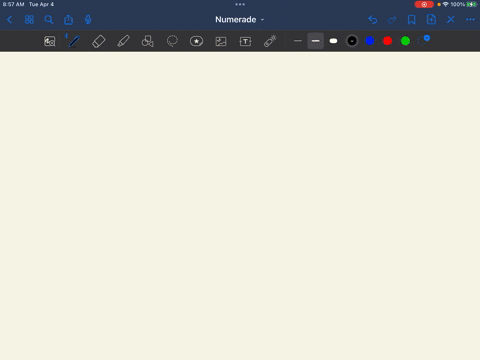The image size is (480, 360).
Task: Select the zoom window tool
Action: pyautogui.click(x=50, y=41)
